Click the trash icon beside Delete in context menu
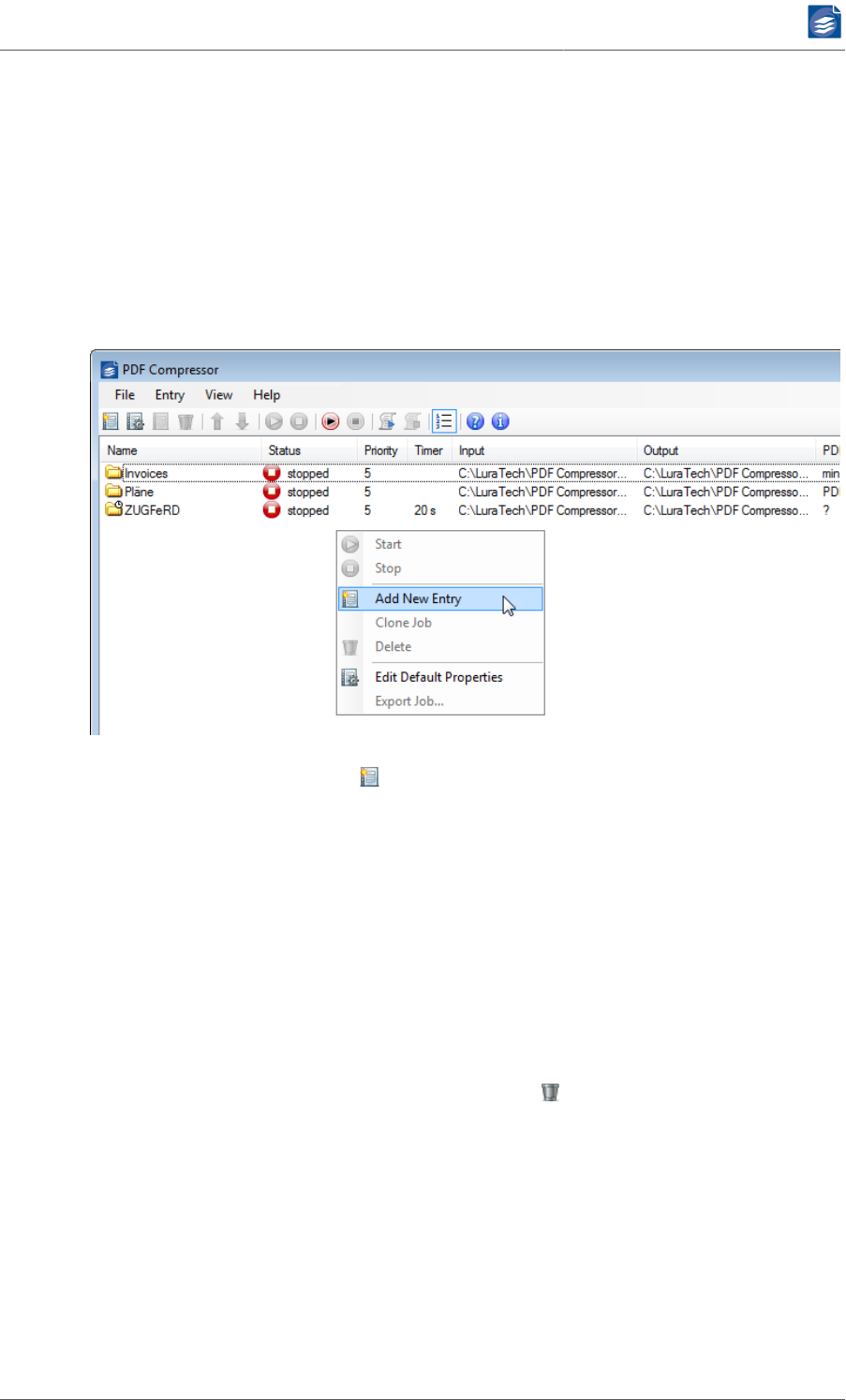Screen dimensions: 846x1400 (x=350, y=647)
